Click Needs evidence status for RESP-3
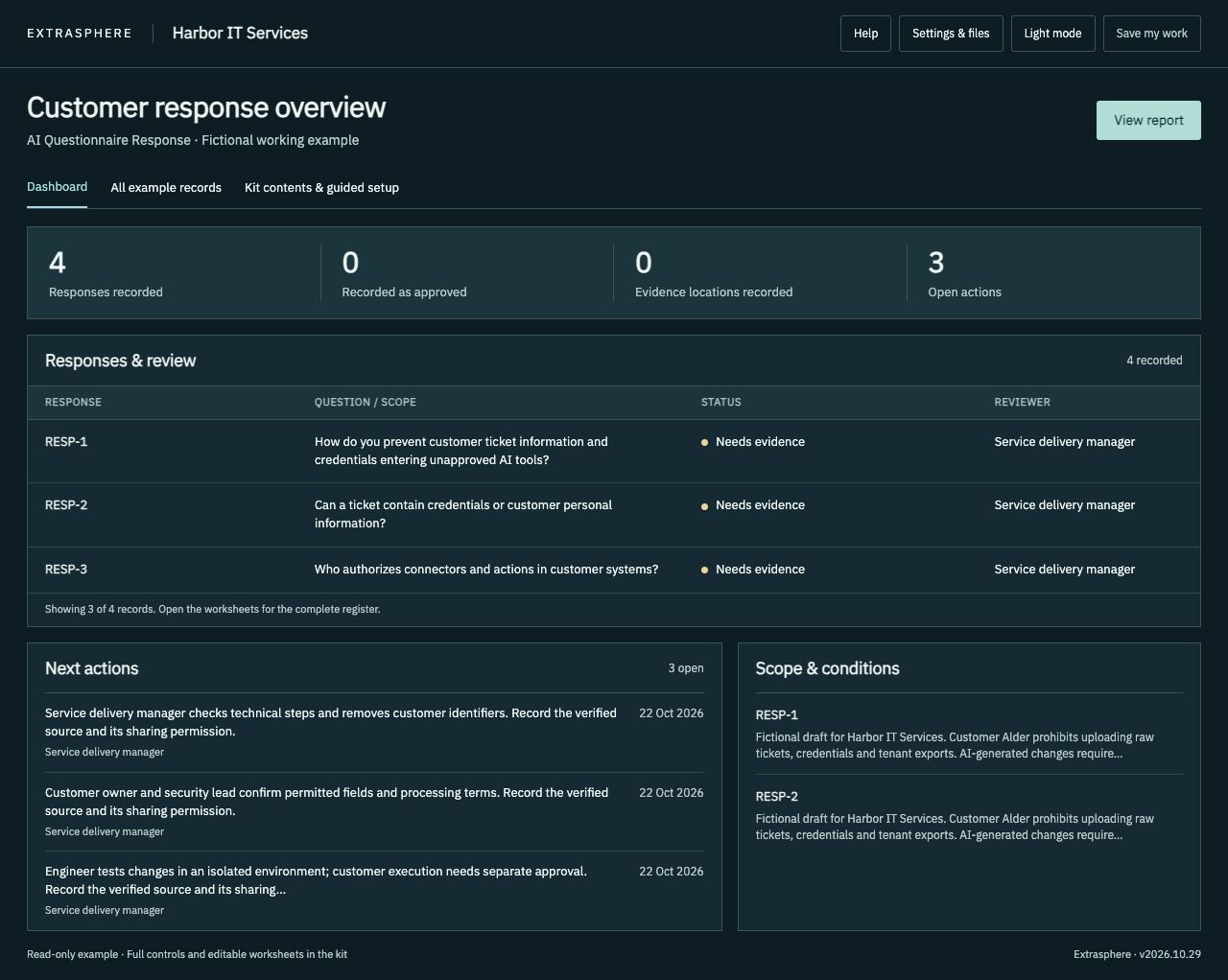Screen dimensions: 1228x980 [753, 570]
